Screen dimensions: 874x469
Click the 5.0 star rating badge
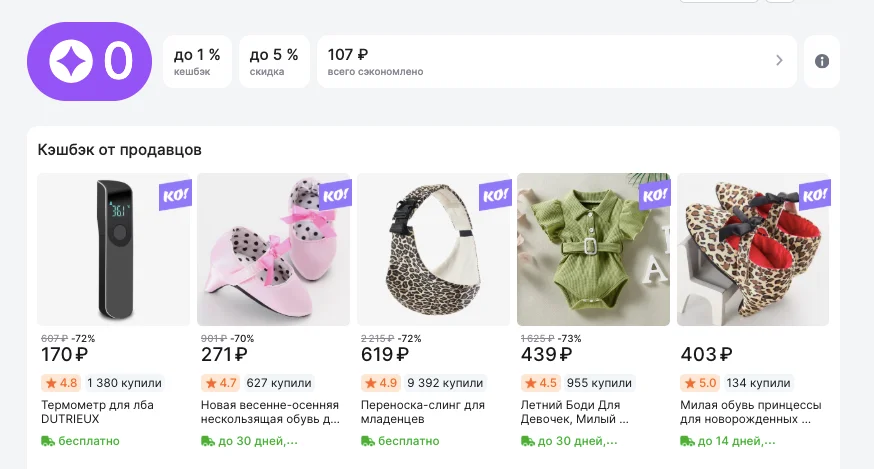tap(701, 383)
